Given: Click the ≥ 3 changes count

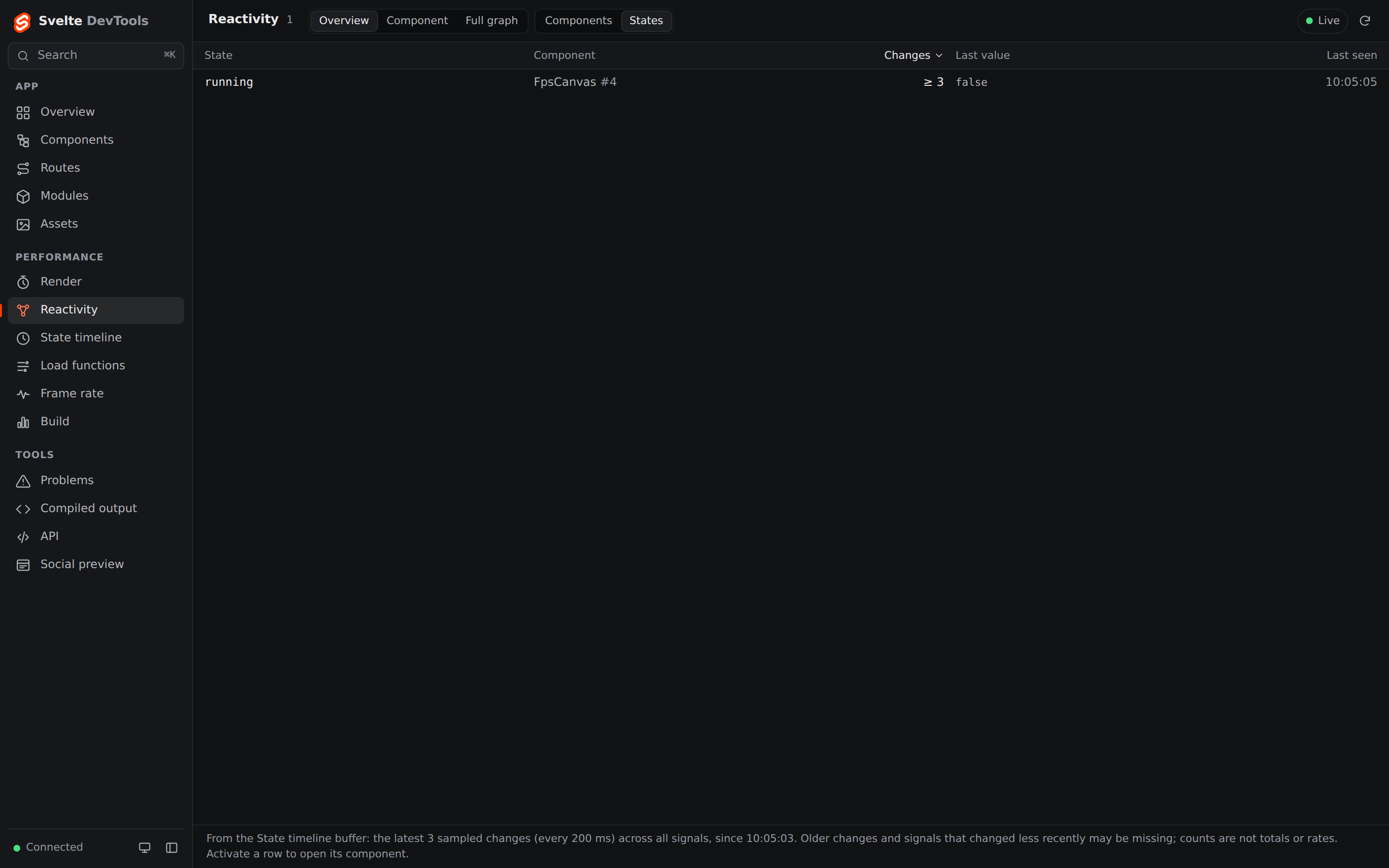Looking at the screenshot, I should (933, 82).
